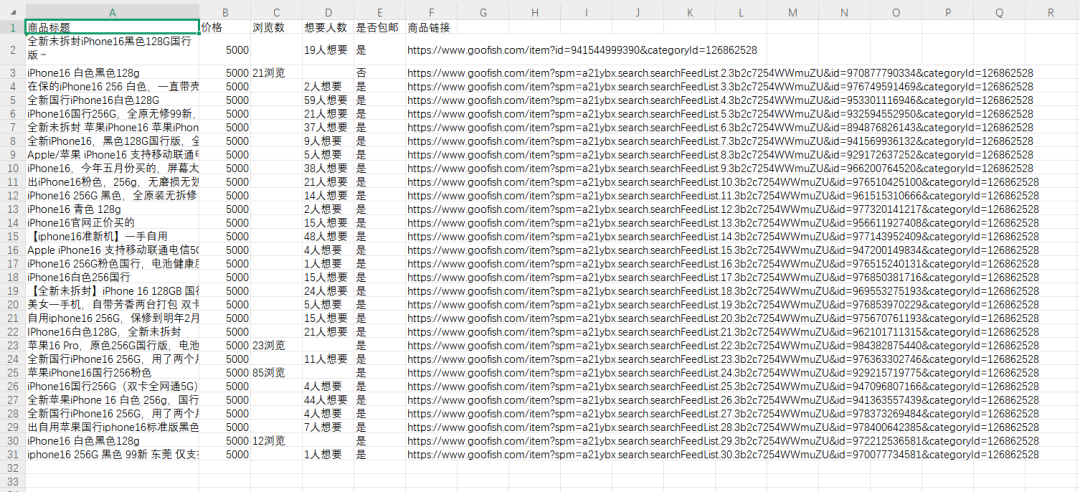The width and height of the screenshot is (1080, 492).
Task: Select column E header
Action: pos(380,12)
